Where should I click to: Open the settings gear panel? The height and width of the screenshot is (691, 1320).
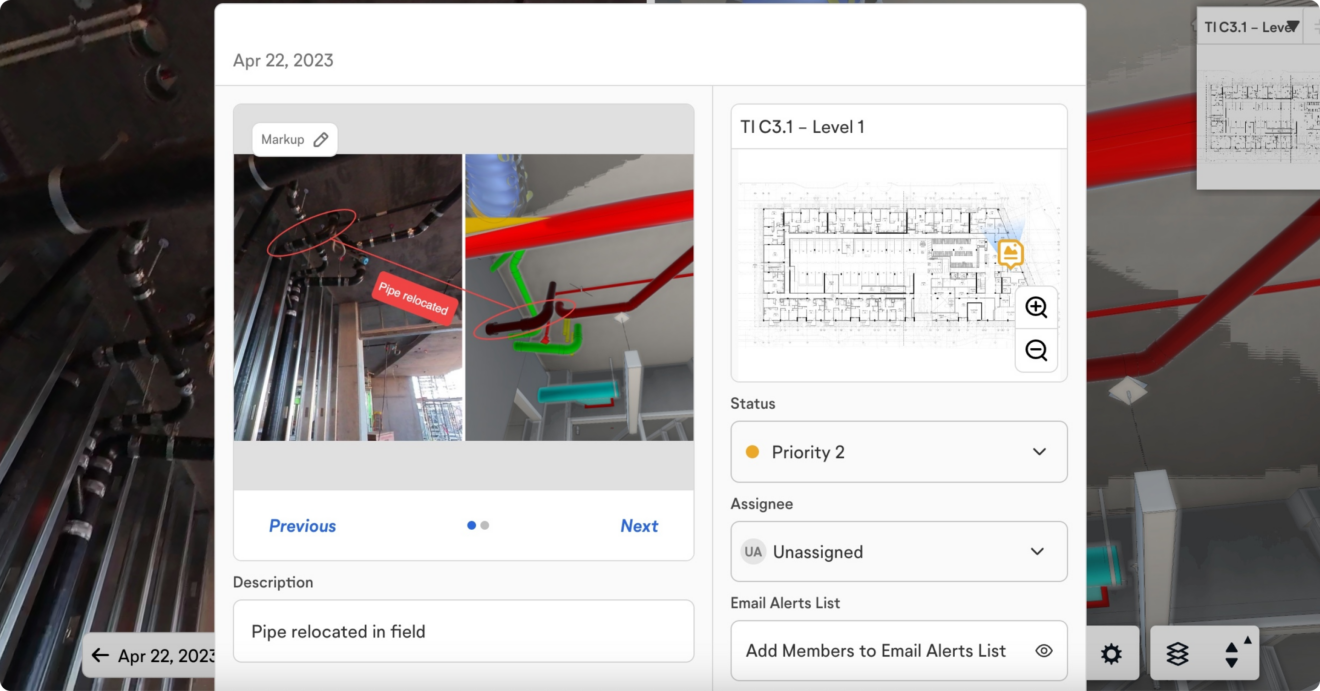pyautogui.click(x=1111, y=654)
